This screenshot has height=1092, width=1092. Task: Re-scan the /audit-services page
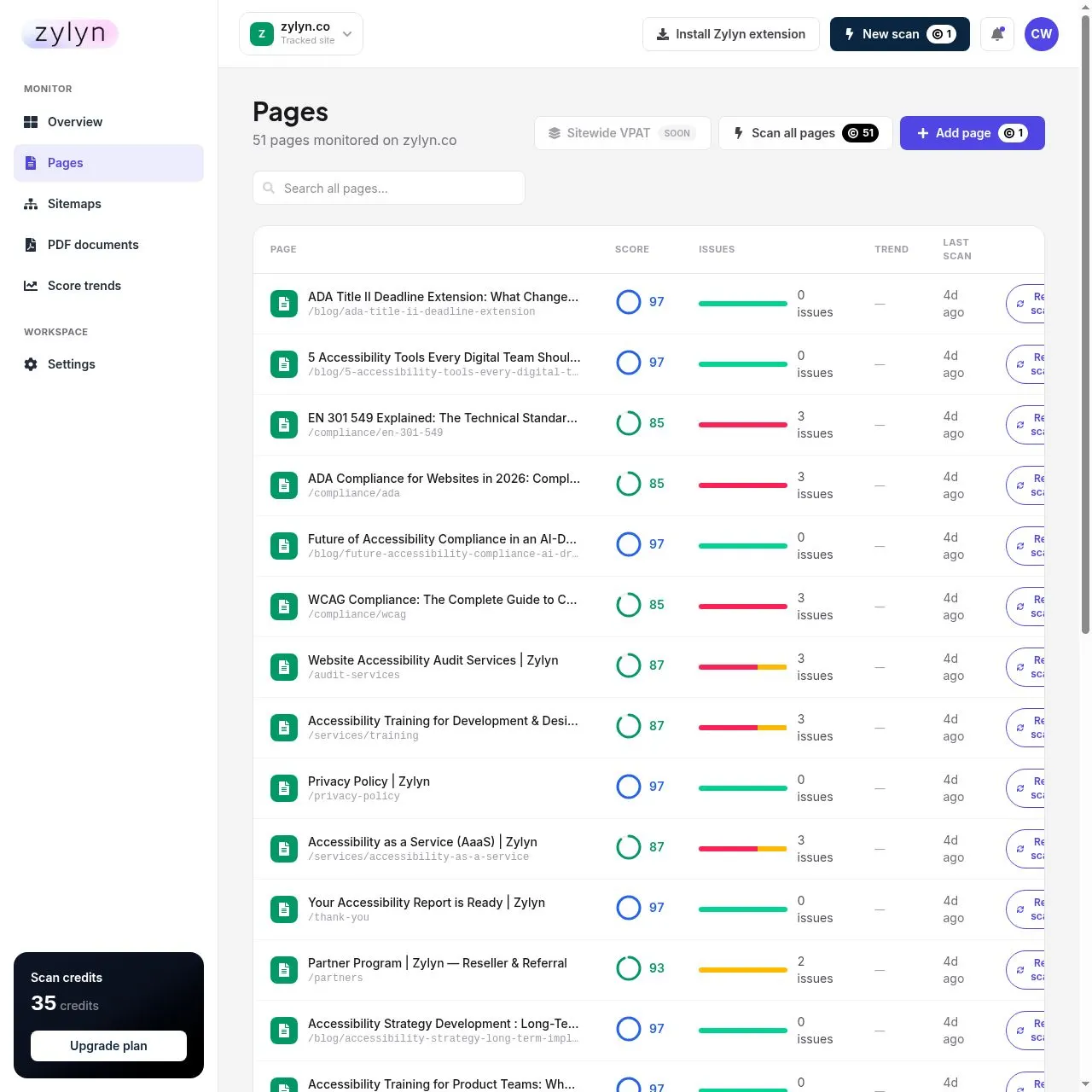pyautogui.click(x=1026, y=667)
